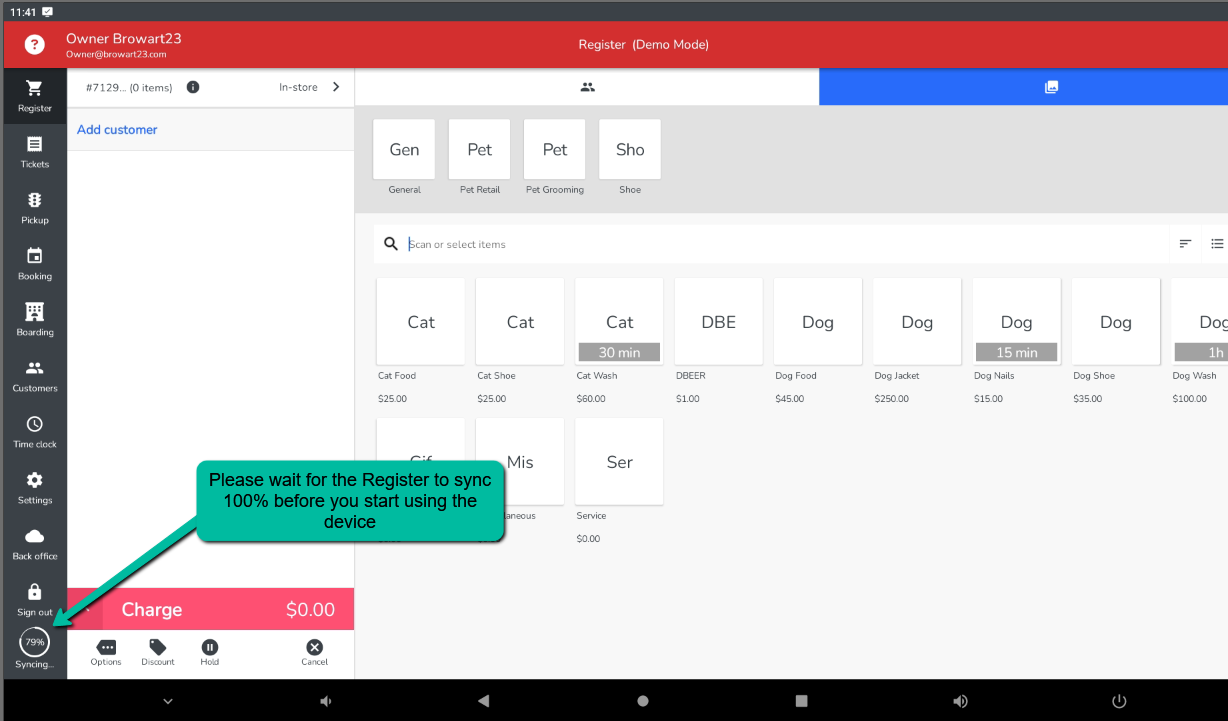Click the Scan or select items field
The image size is (1228, 721).
(780, 244)
